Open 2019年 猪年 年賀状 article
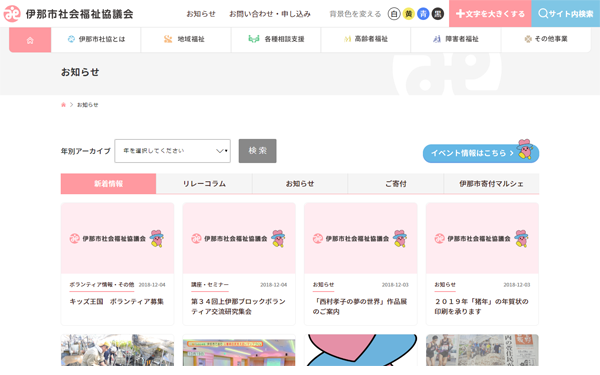Viewport: 600px width, 375px height. (481, 307)
